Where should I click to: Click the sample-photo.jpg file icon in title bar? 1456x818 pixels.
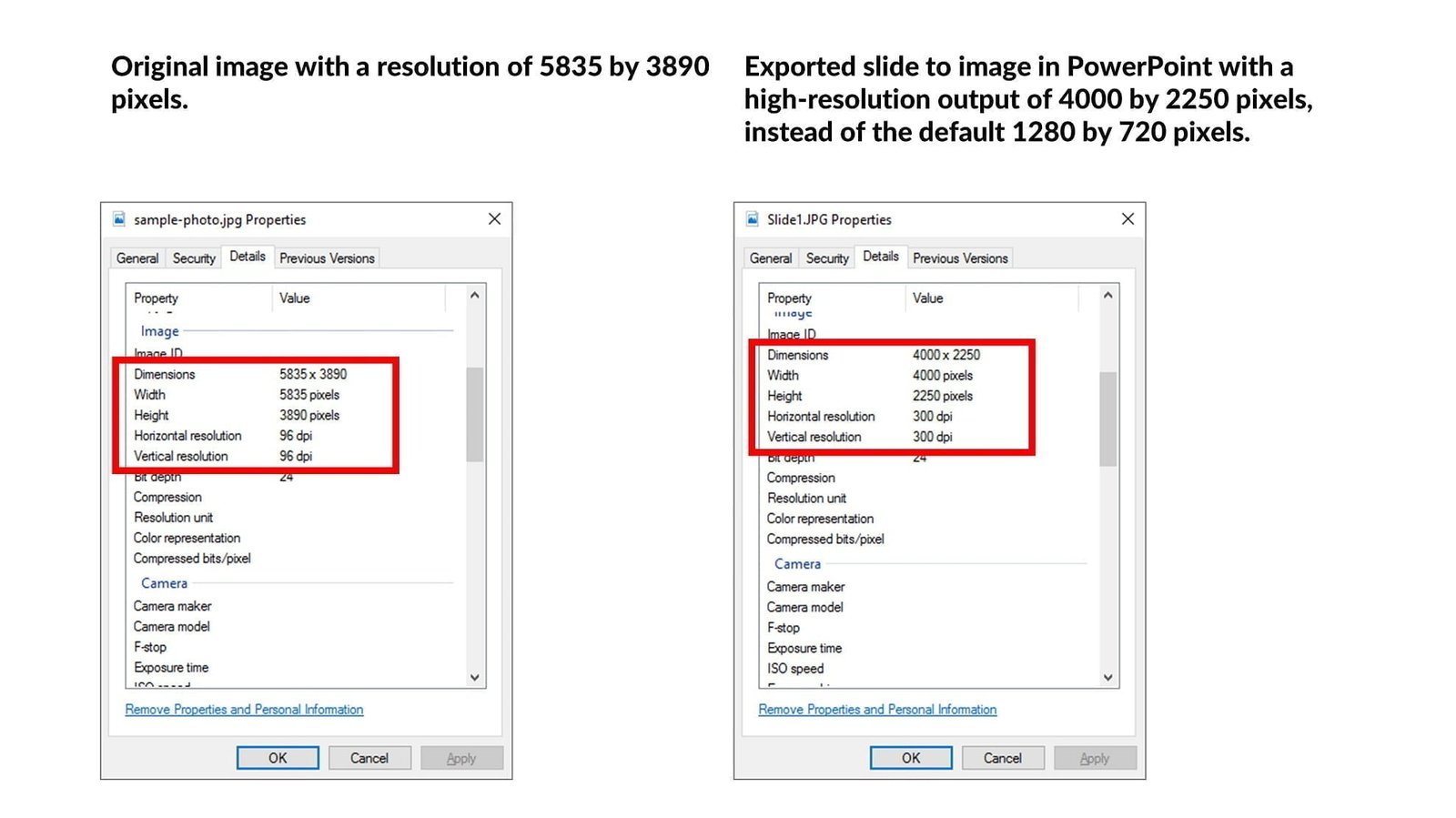pyautogui.click(x=119, y=219)
